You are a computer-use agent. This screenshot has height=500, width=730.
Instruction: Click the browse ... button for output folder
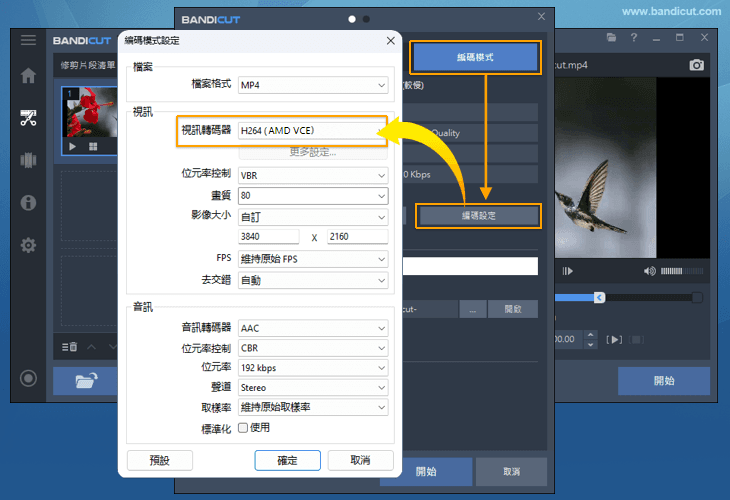coord(473,309)
